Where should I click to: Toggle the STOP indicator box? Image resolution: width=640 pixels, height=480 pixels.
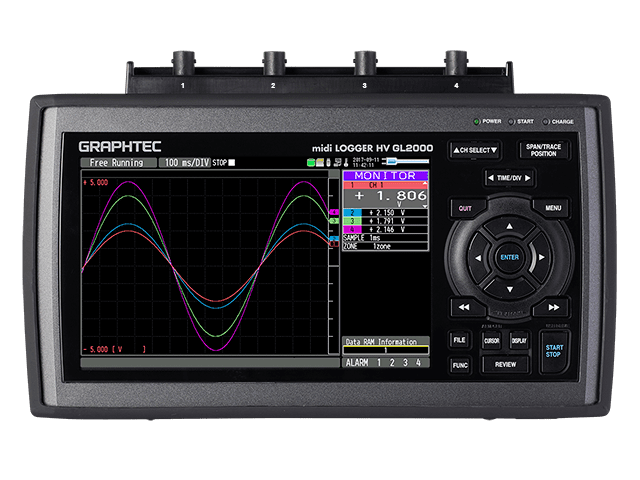pyautogui.click(x=232, y=161)
